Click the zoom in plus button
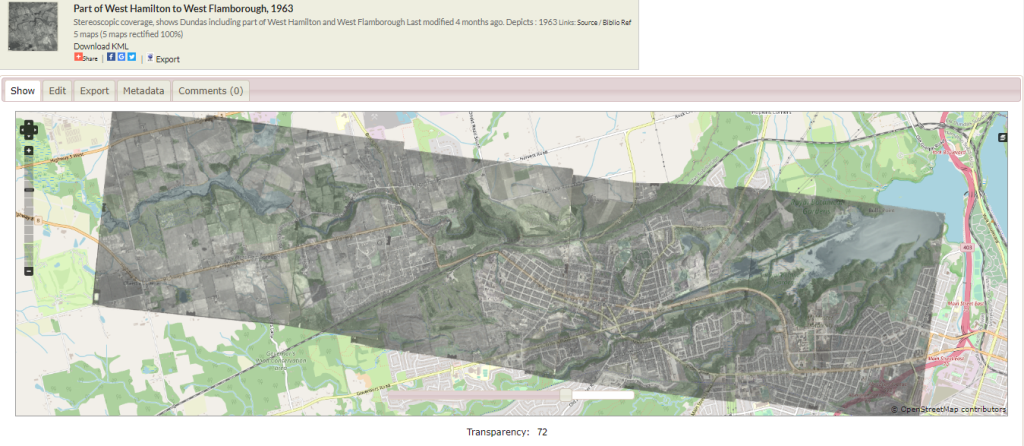The width and height of the screenshot is (1024, 446). [29, 151]
